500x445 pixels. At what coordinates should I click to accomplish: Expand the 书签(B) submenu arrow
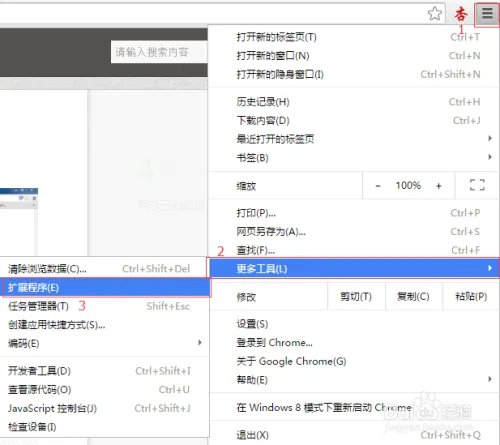point(490,157)
